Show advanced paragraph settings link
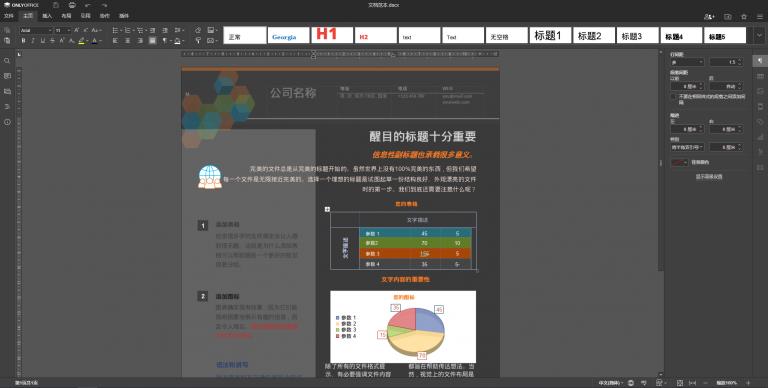This screenshot has width=768, height=388. pyautogui.click(x=709, y=177)
